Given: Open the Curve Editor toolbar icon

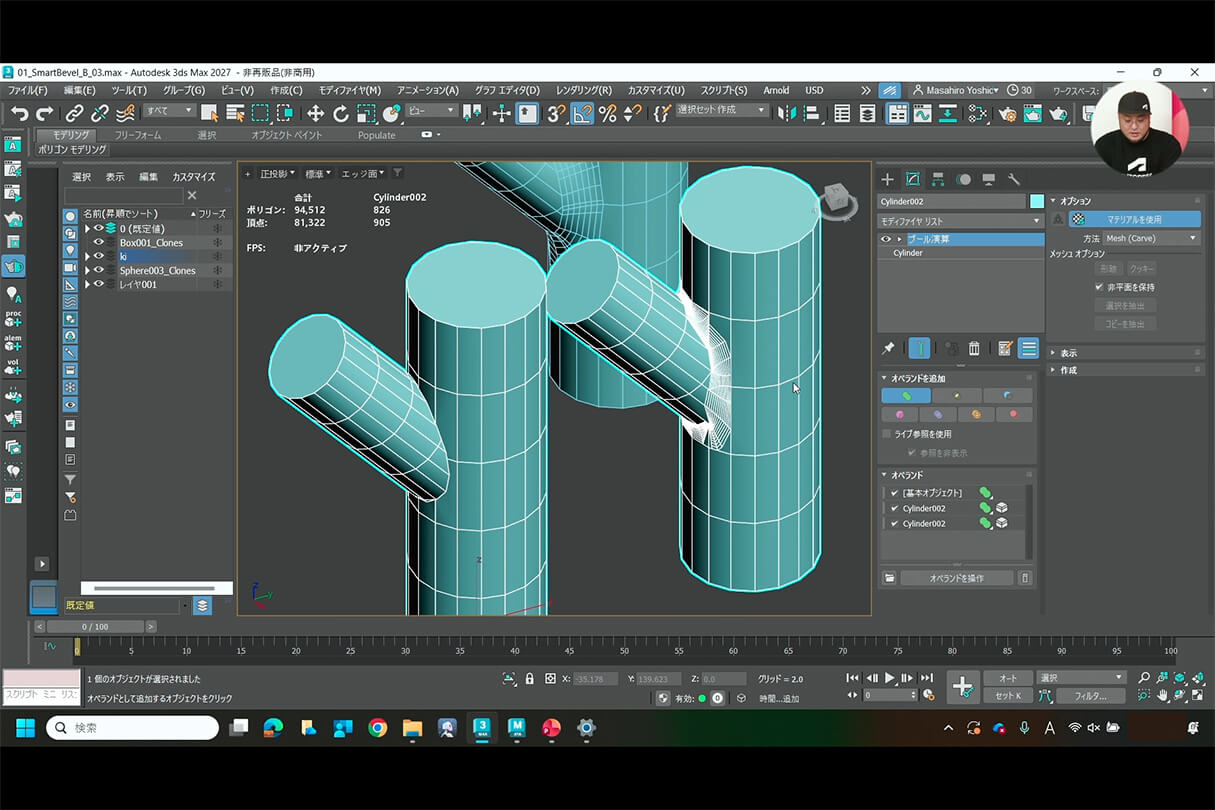Looking at the screenshot, I should pos(922,113).
